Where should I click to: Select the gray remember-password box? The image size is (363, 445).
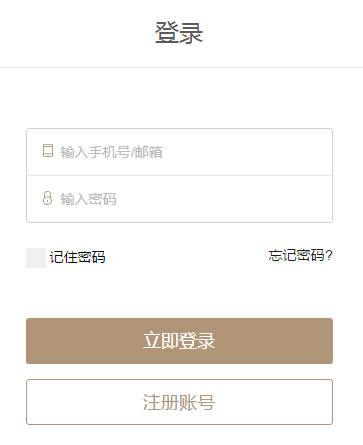point(36,258)
